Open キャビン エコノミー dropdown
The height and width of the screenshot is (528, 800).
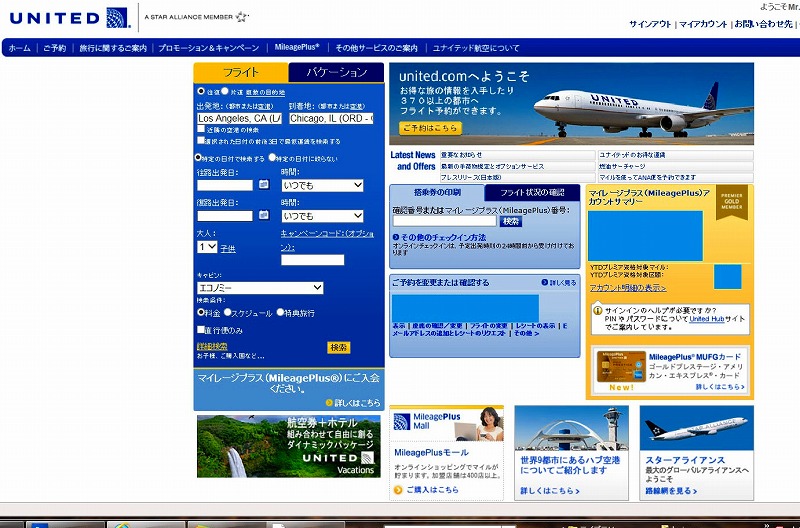pos(260,288)
